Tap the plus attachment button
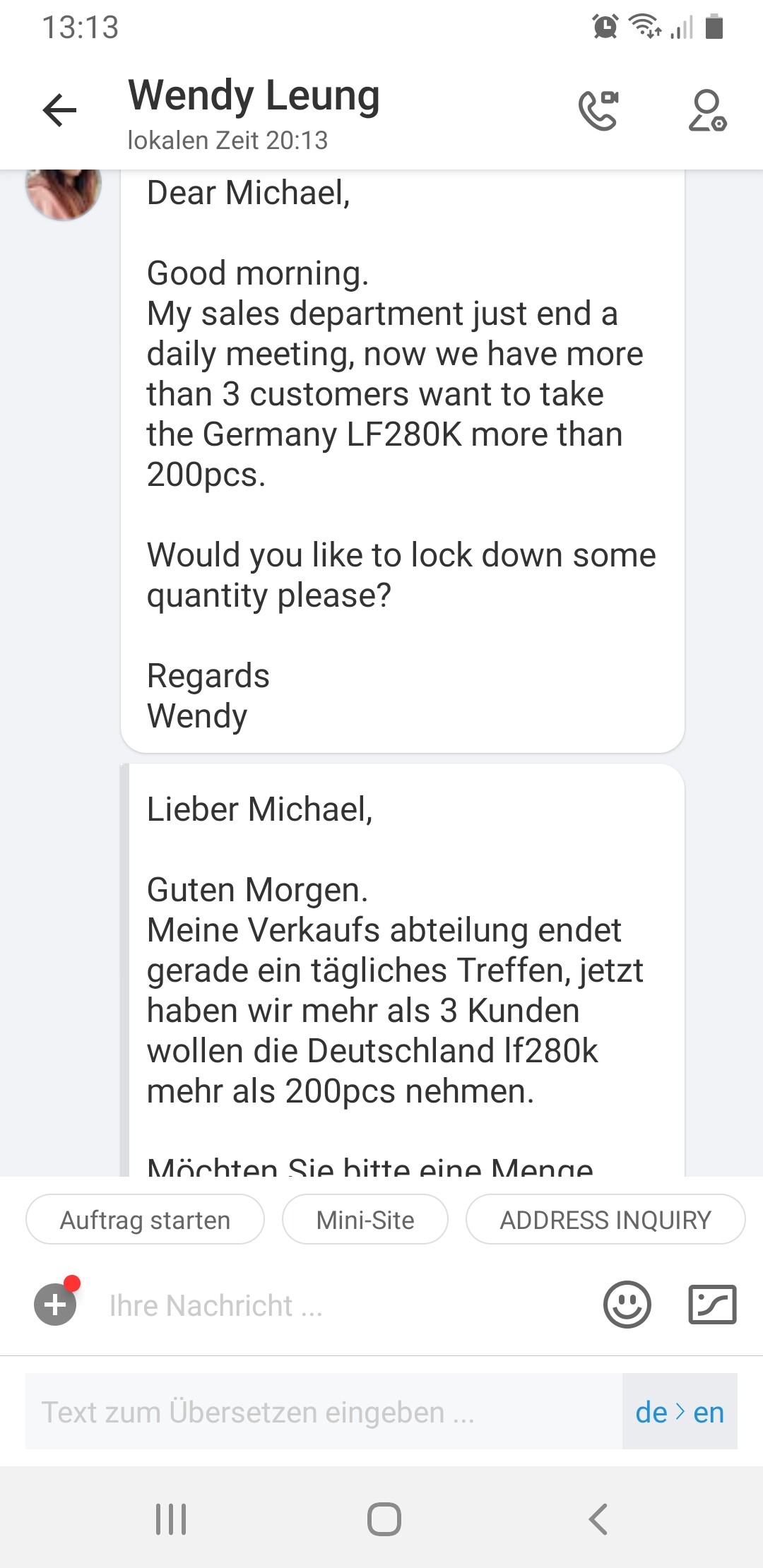This screenshot has width=763, height=1568. [x=55, y=1304]
